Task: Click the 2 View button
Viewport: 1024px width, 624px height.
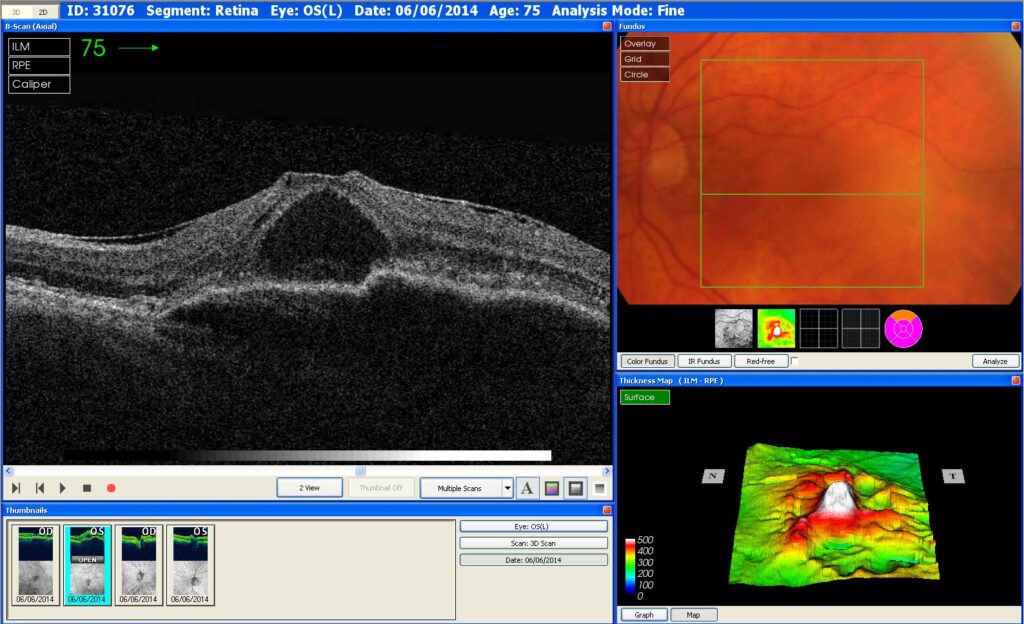Action: 310,488
